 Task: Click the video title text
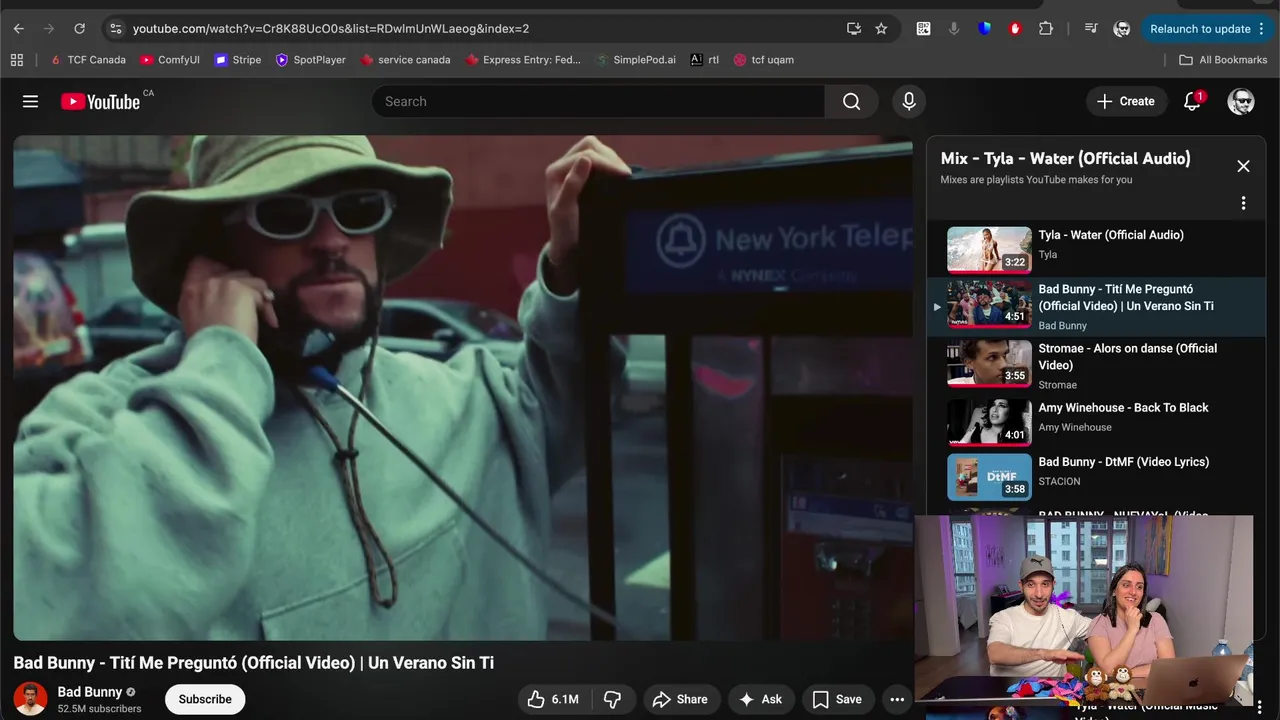(254, 663)
